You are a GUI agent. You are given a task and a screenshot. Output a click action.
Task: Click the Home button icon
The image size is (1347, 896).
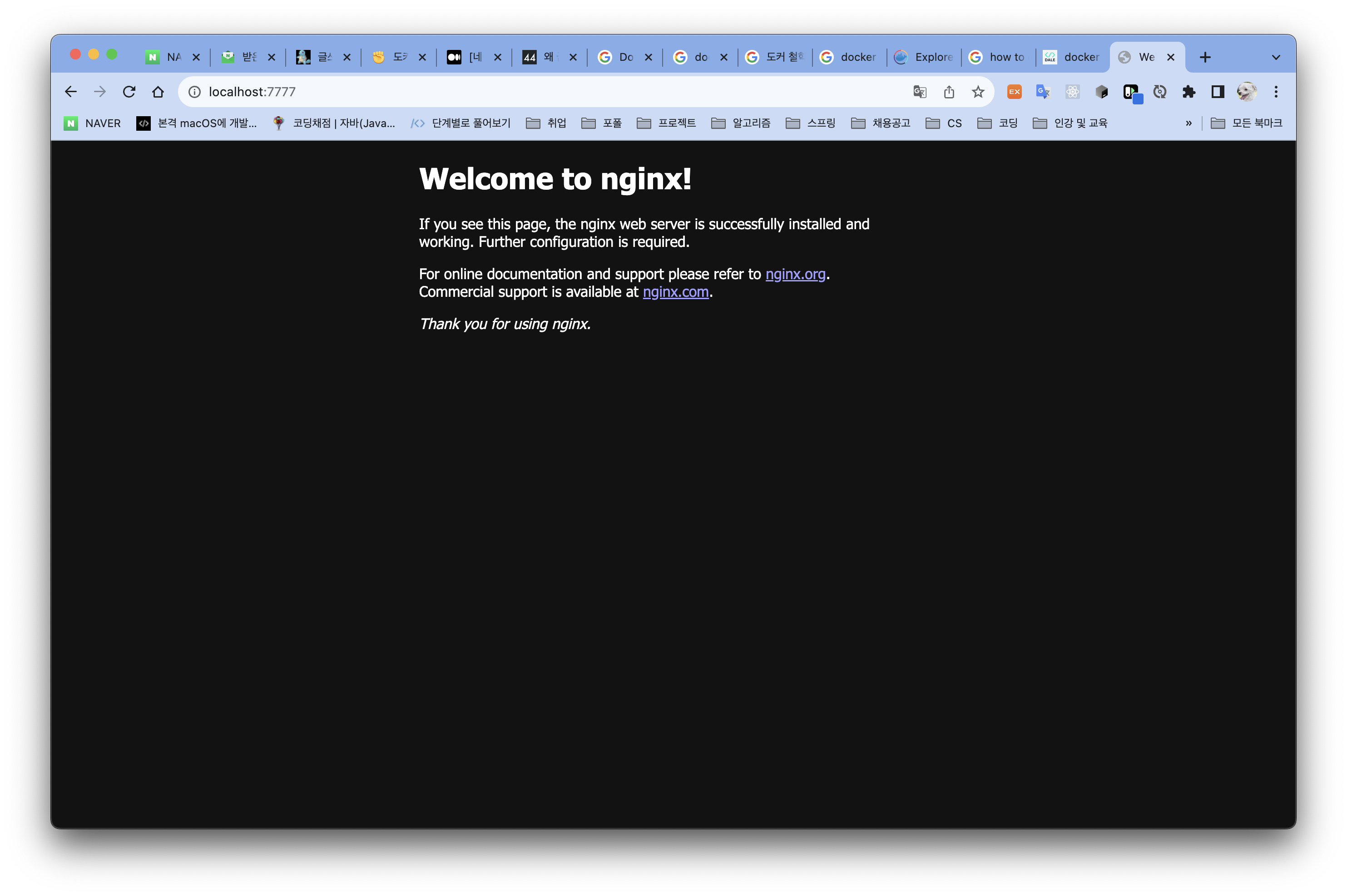(158, 91)
